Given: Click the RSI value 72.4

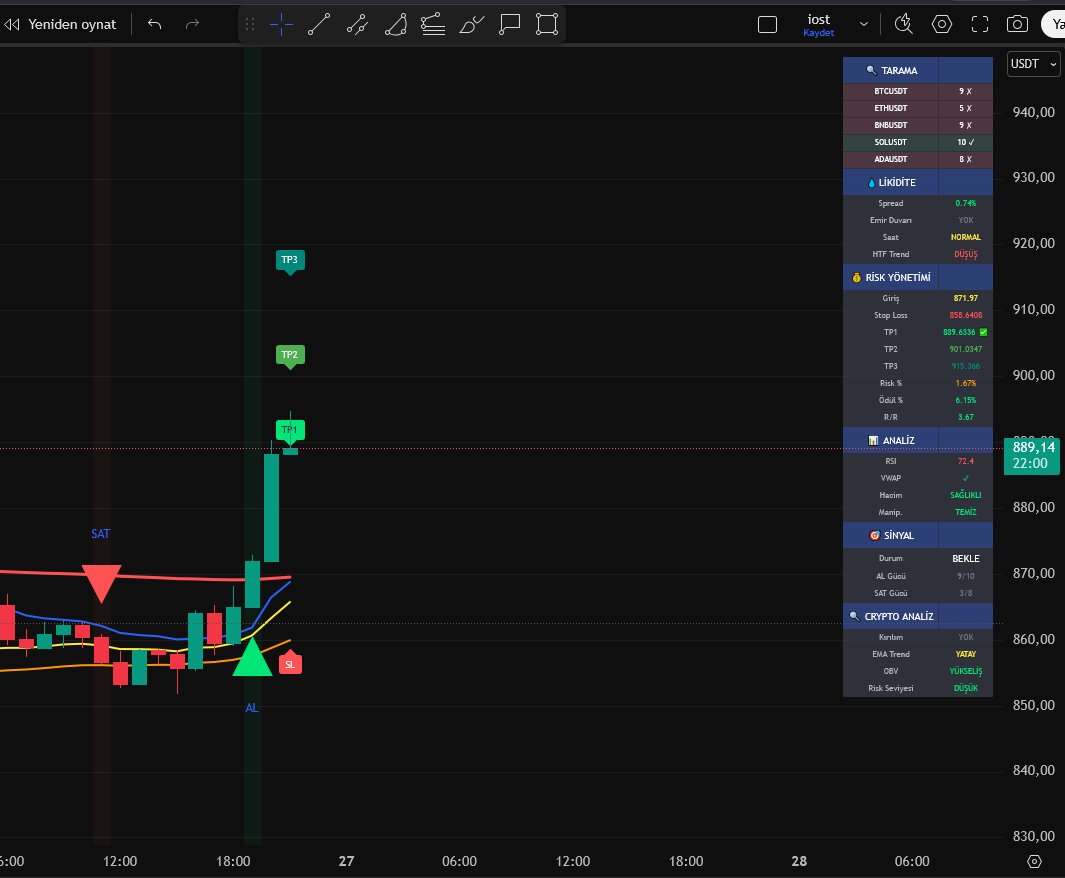Looking at the screenshot, I should [966, 461].
